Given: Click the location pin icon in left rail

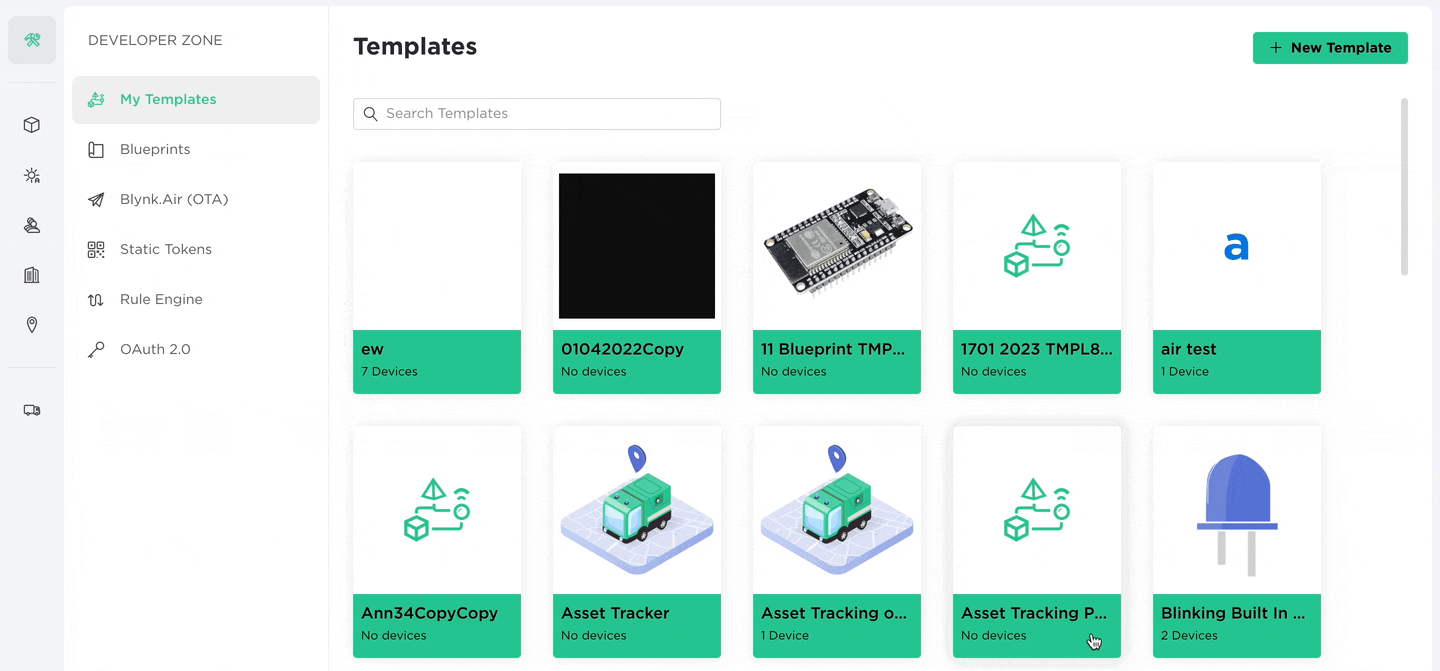Looking at the screenshot, I should click(32, 325).
